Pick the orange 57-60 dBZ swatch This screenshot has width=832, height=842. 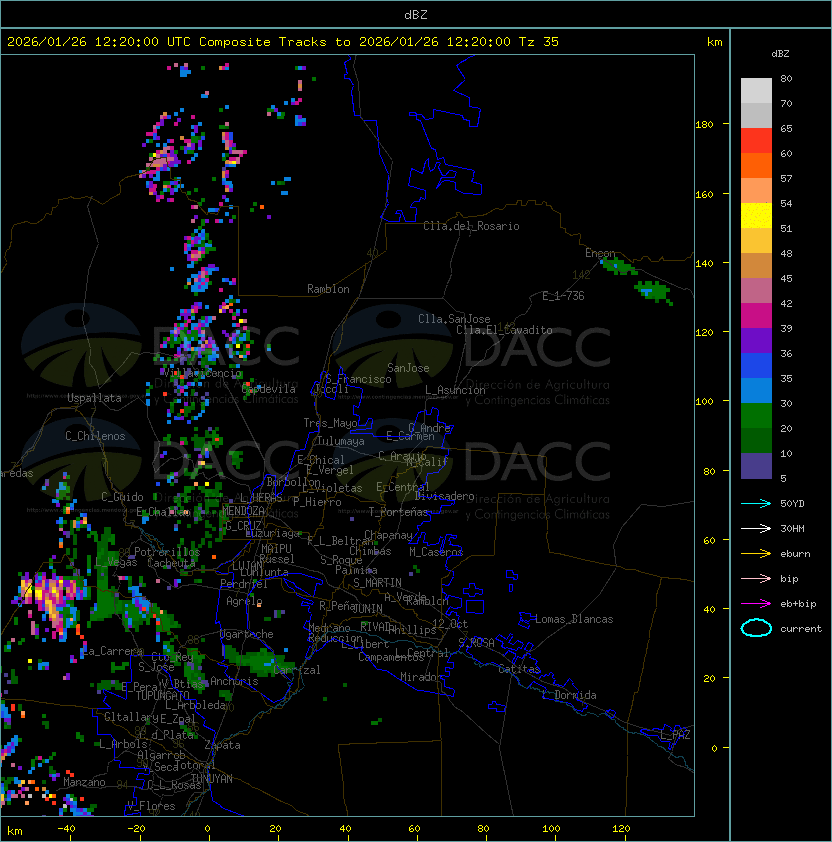pyautogui.click(x=756, y=165)
